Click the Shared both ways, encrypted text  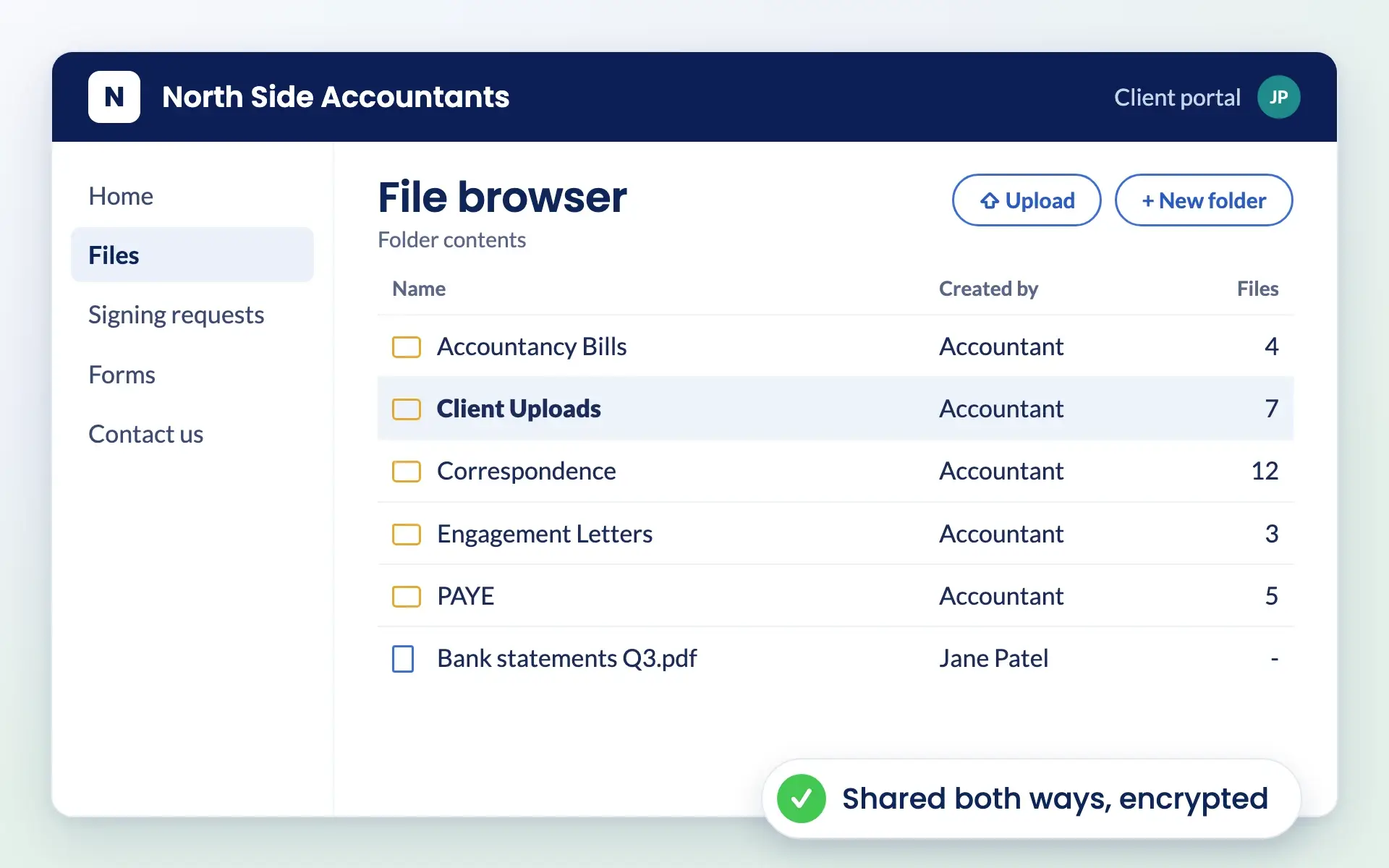click(1055, 799)
